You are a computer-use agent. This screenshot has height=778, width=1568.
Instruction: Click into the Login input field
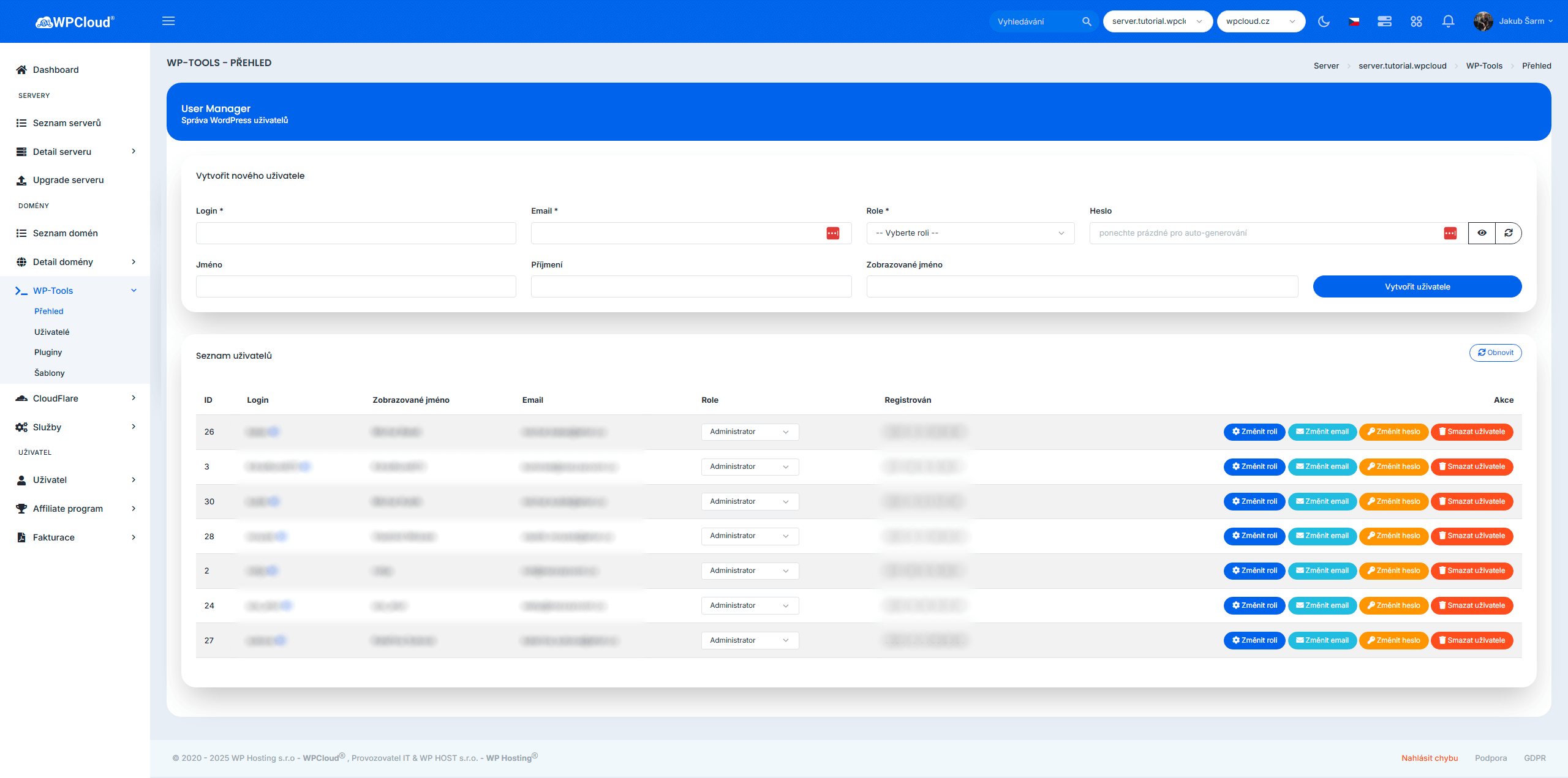[x=356, y=233]
